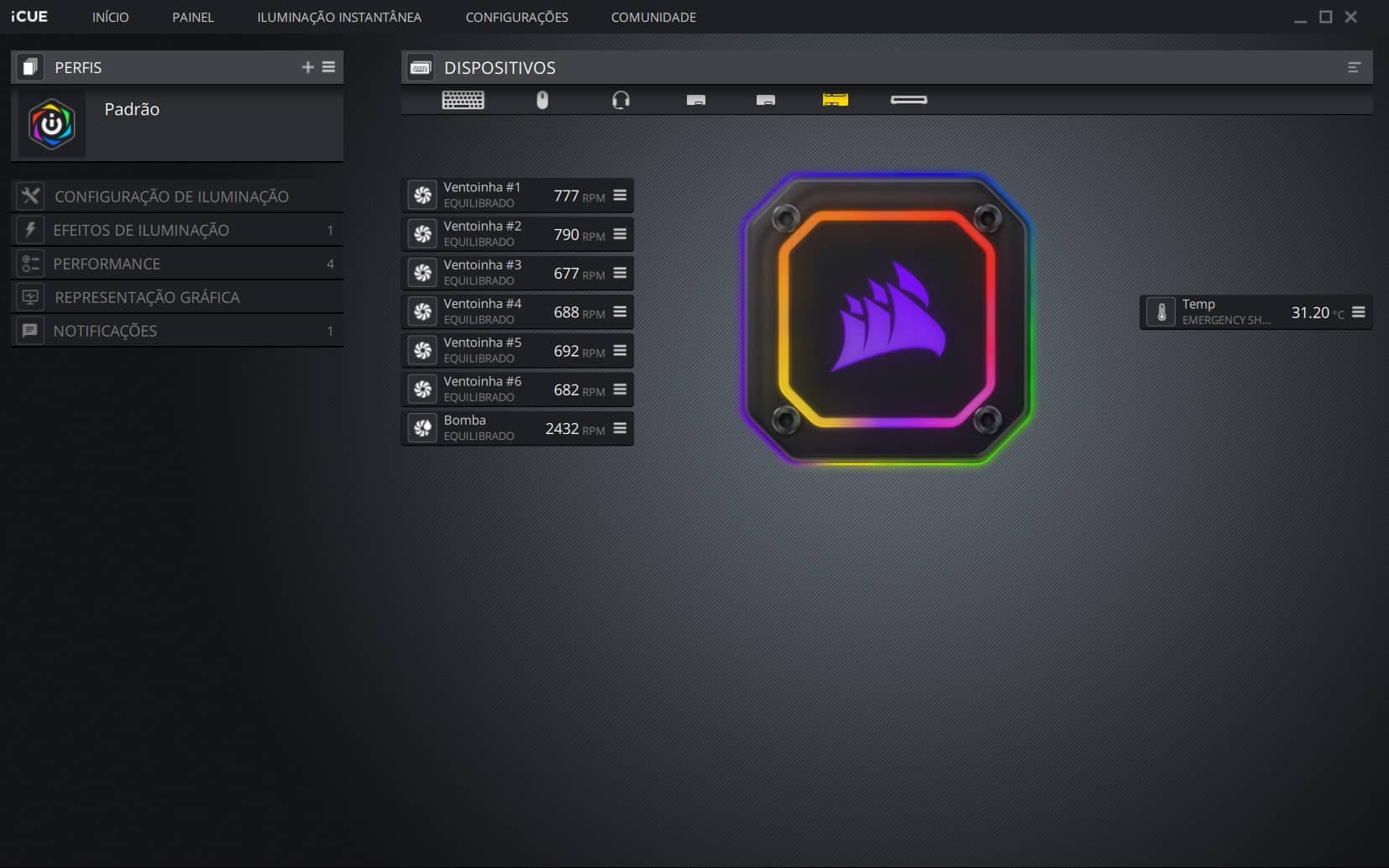Open Ventoinha #3 options menu
Image resolution: width=1389 pixels, height=868 pixels.
tap(620, 273)
